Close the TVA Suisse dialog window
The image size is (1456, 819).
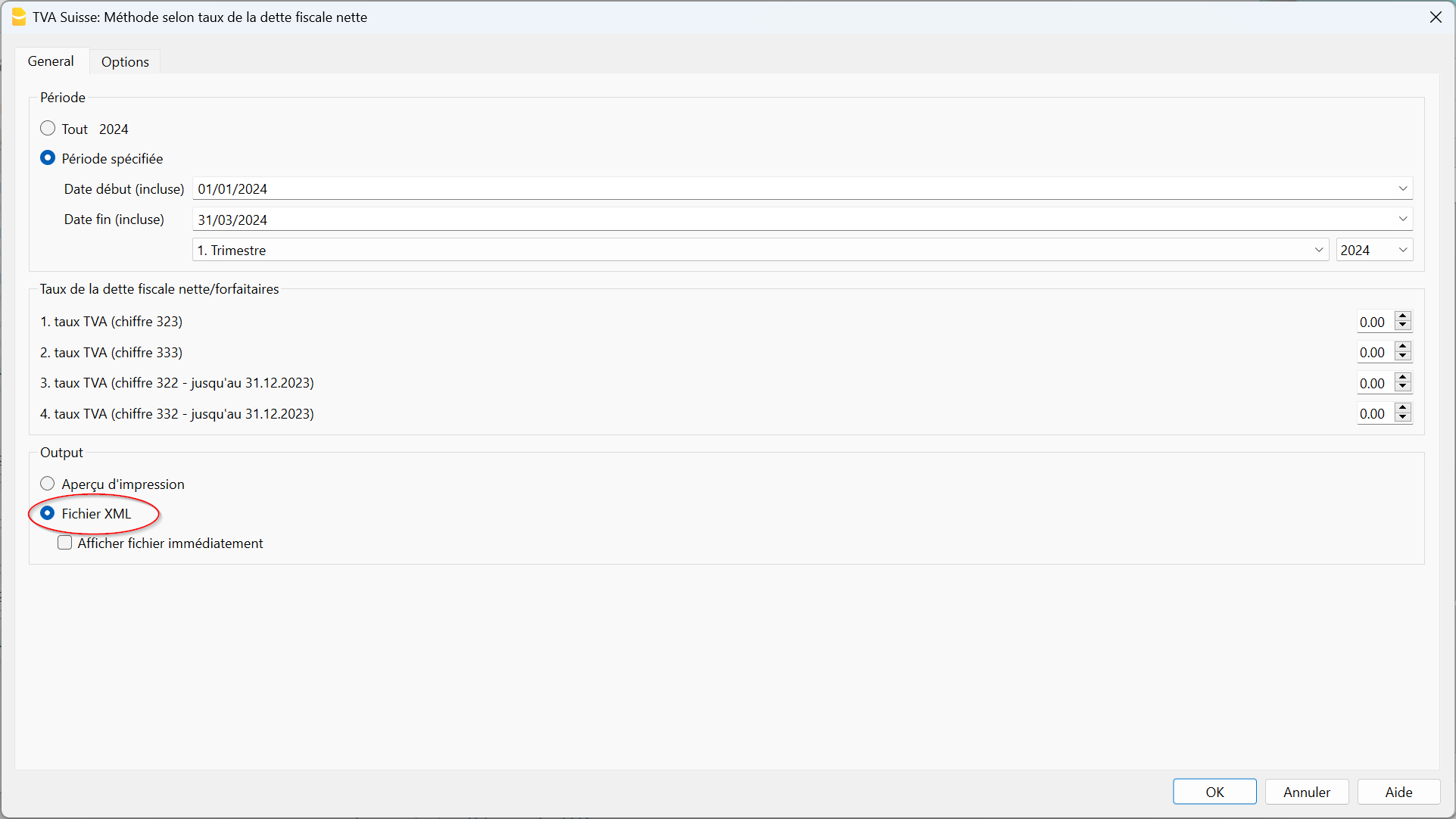[x=1435, y=17]
